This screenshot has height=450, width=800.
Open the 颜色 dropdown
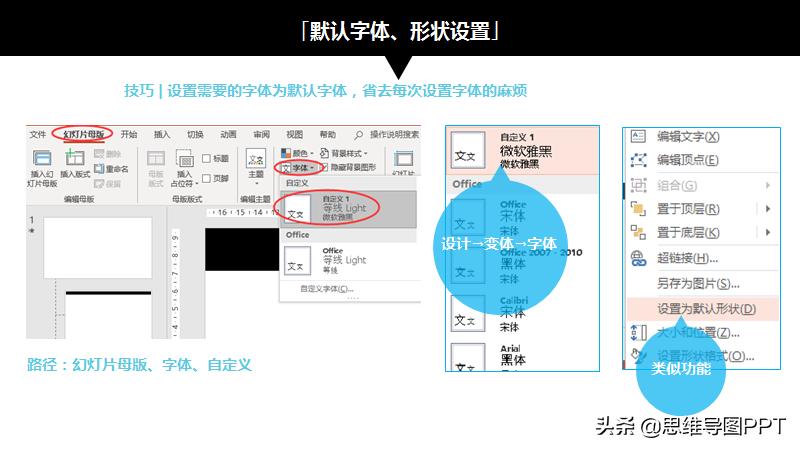pos(297,153)
